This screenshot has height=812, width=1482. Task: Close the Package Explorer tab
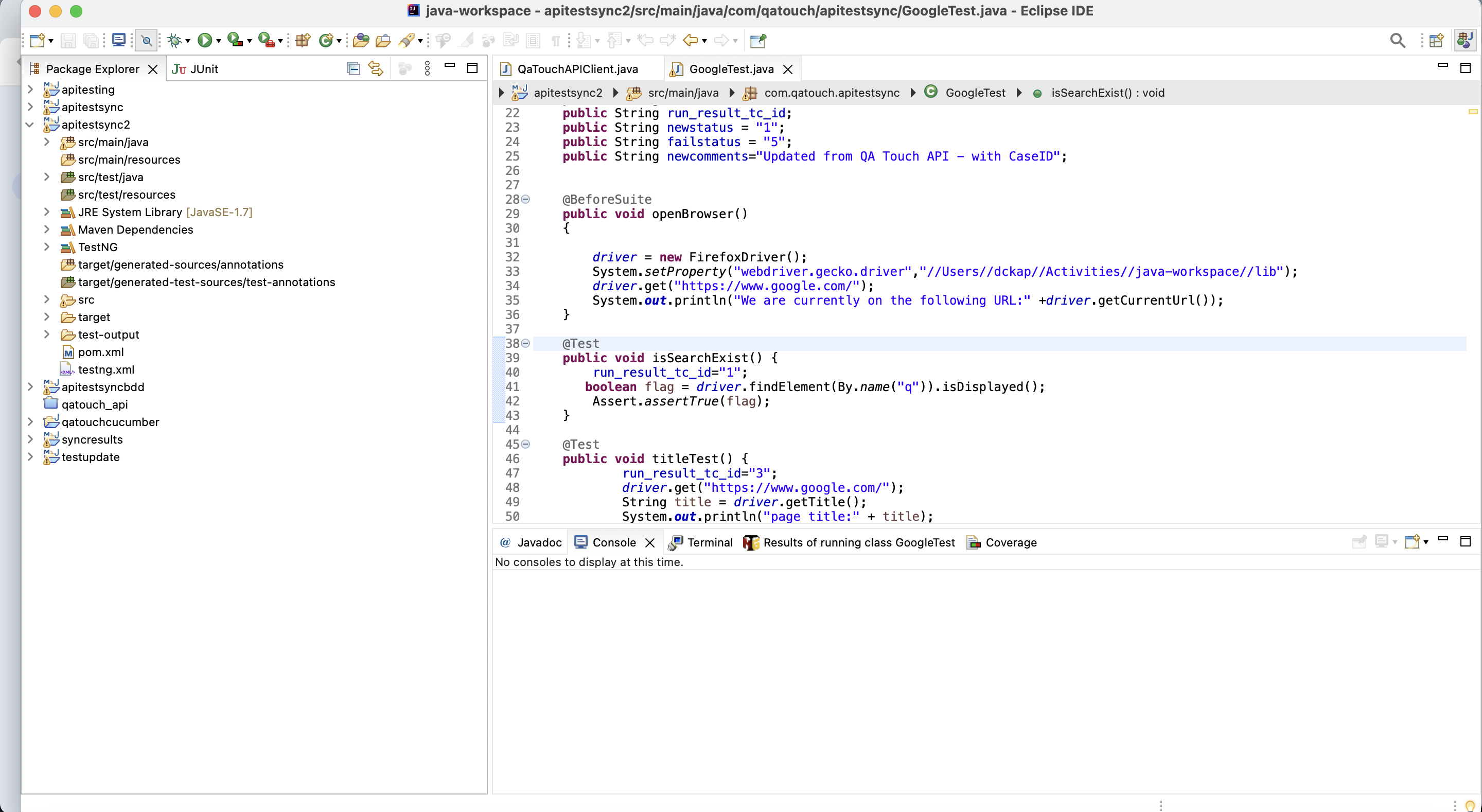pos(152,69)
